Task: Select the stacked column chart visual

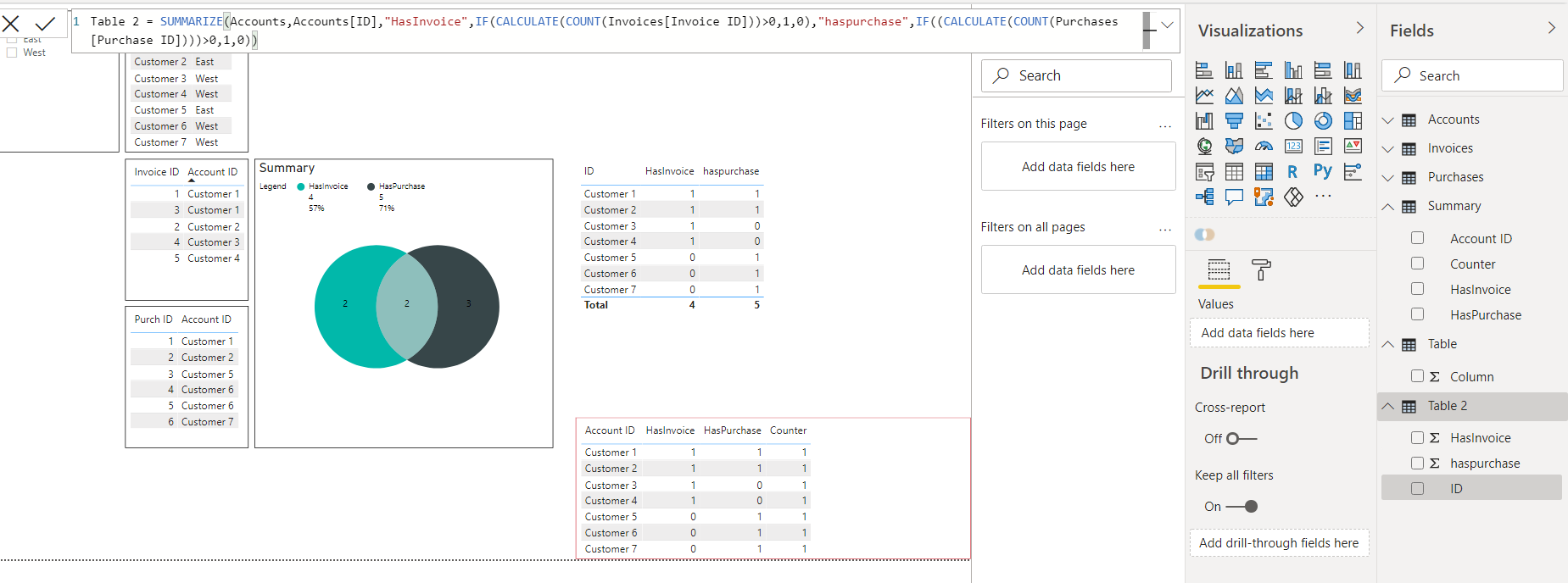Action: [1234, 70]
